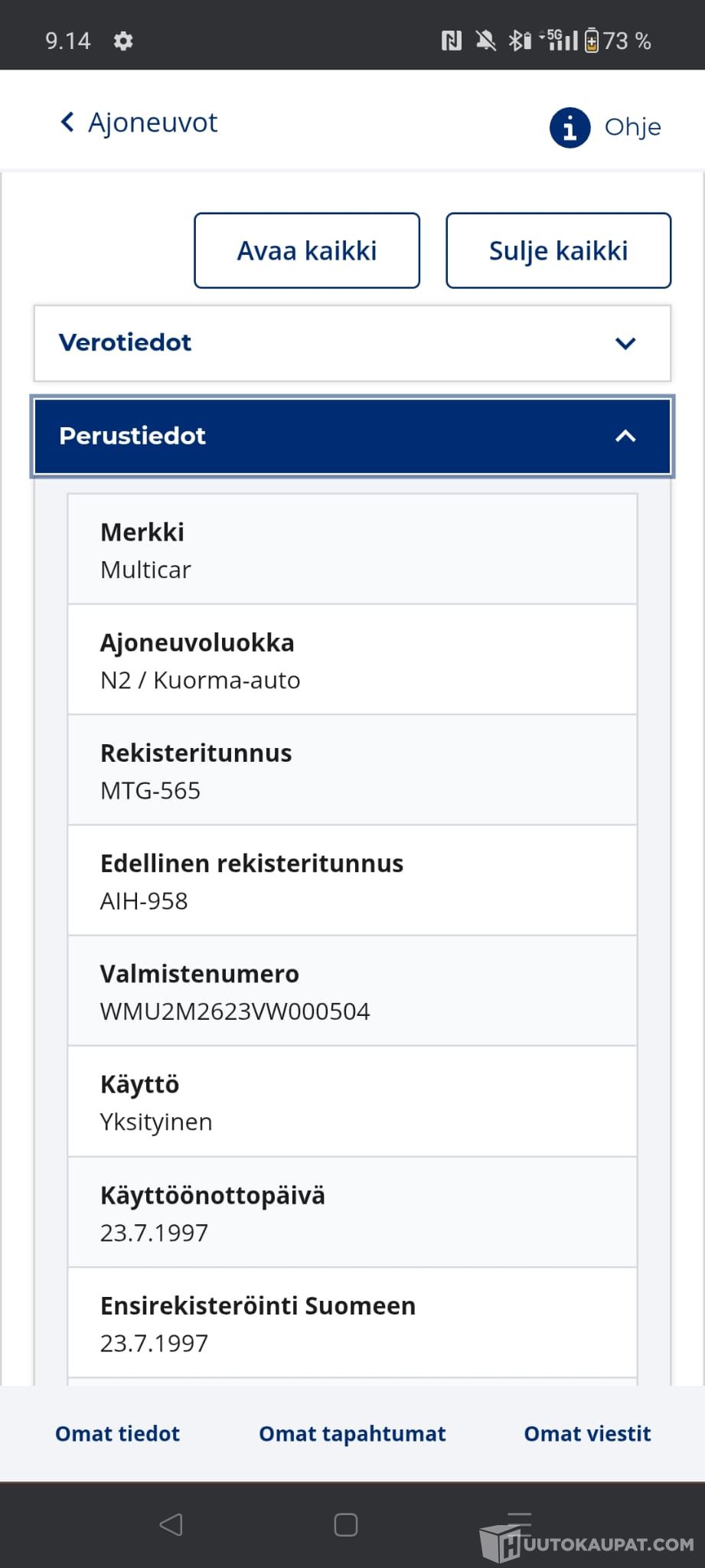Go to Omat viestit tab
Screen dimensions: 705x1568
click(587, 1433)
